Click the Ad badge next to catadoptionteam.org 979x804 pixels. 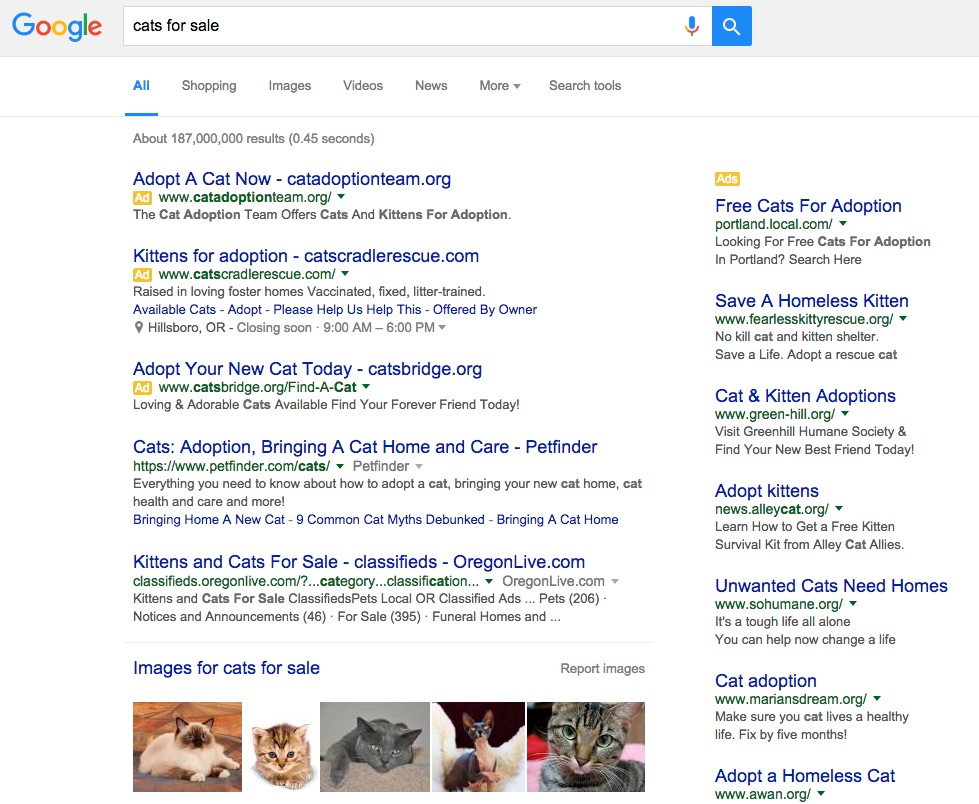click(x=142, y=198)
